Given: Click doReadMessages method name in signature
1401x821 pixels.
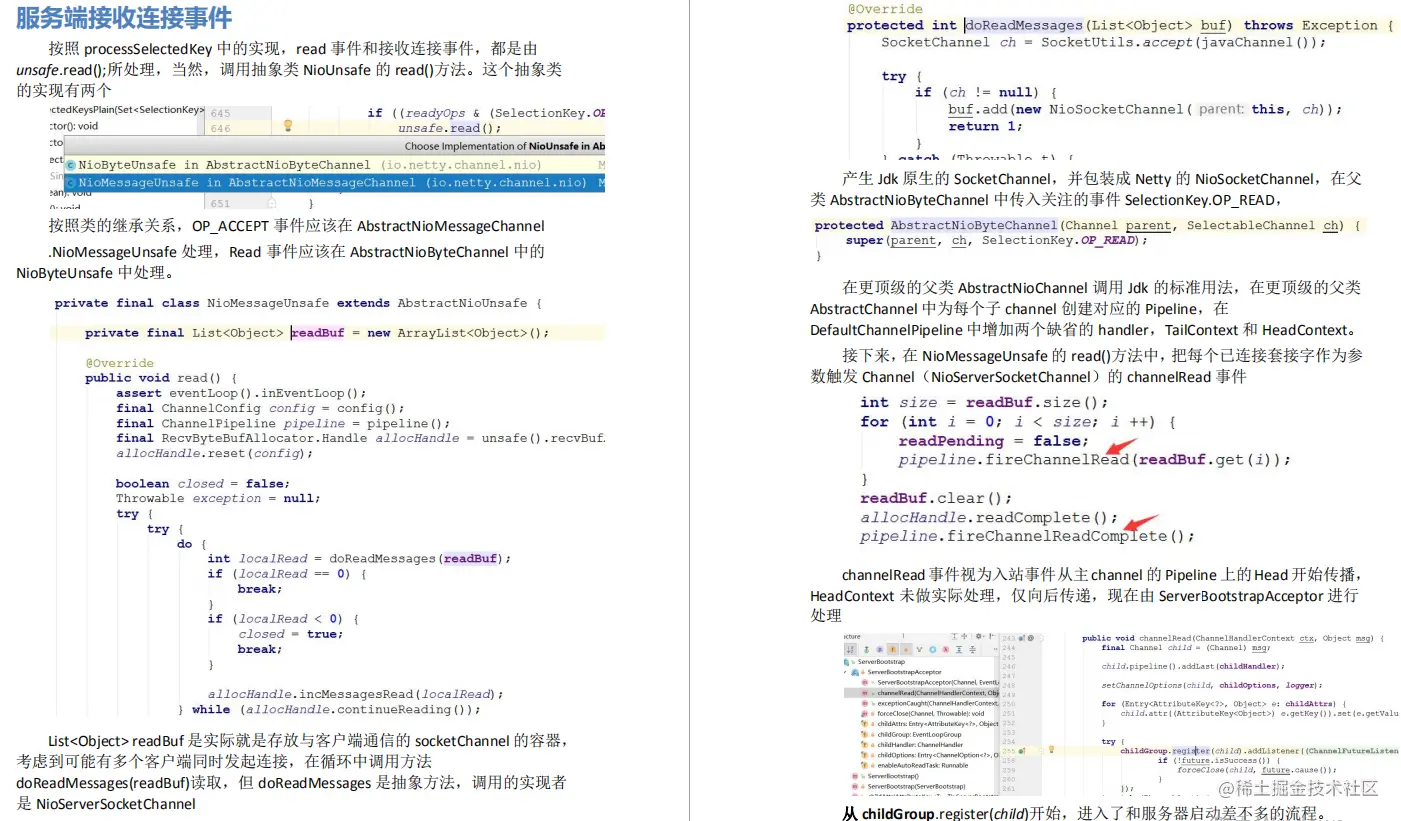Looking at the screenshot, I should (x=1024, y=26).
